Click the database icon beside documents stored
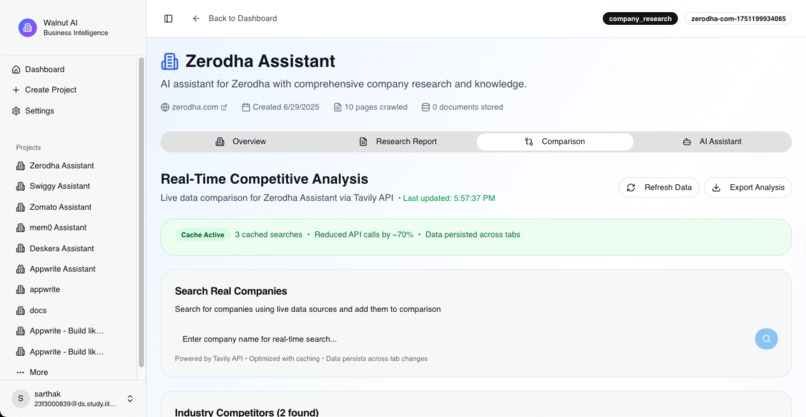 point(426,107)
